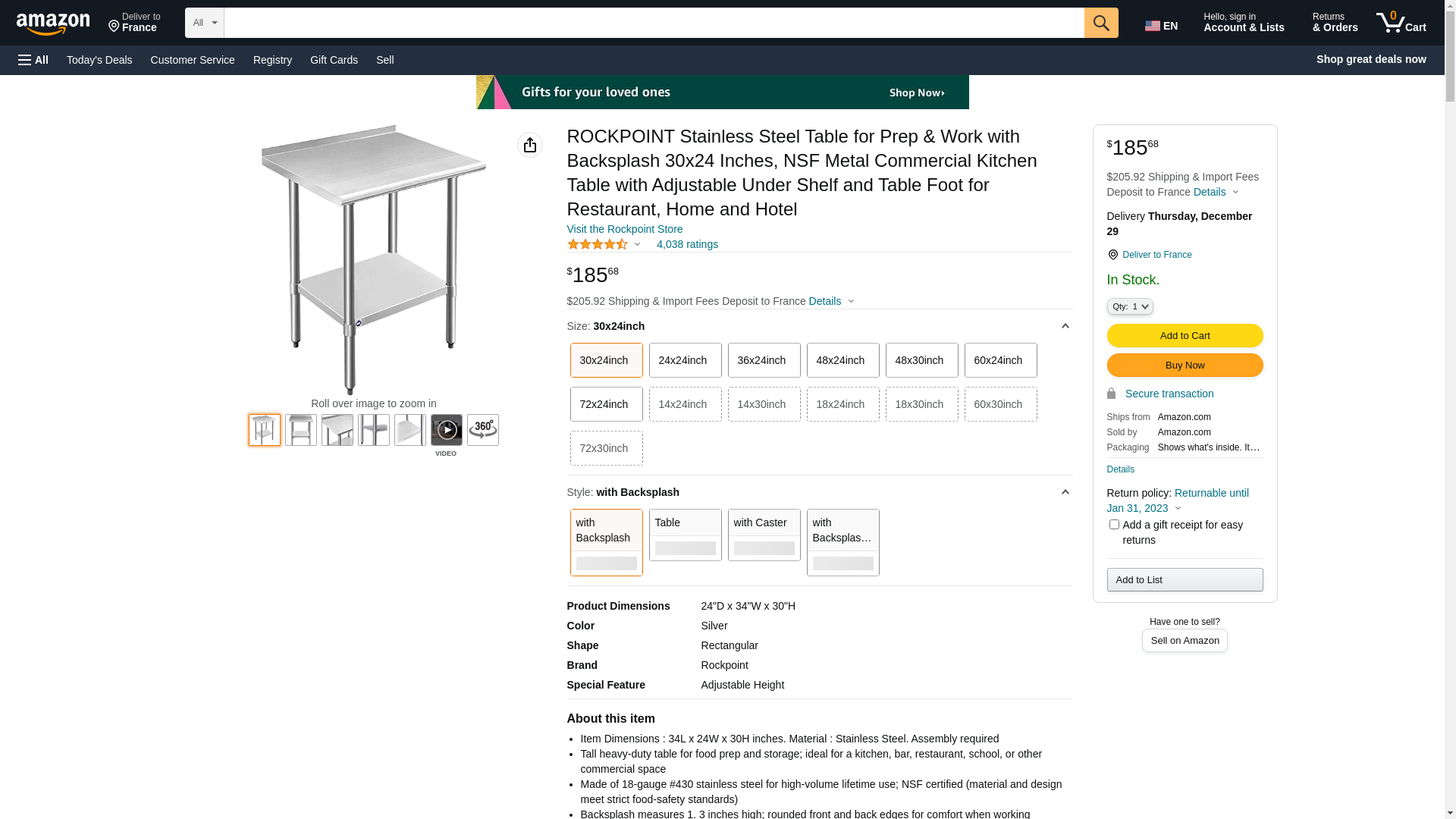Open the shopping cart
Screen dimensions: 1456x819
1401,23
